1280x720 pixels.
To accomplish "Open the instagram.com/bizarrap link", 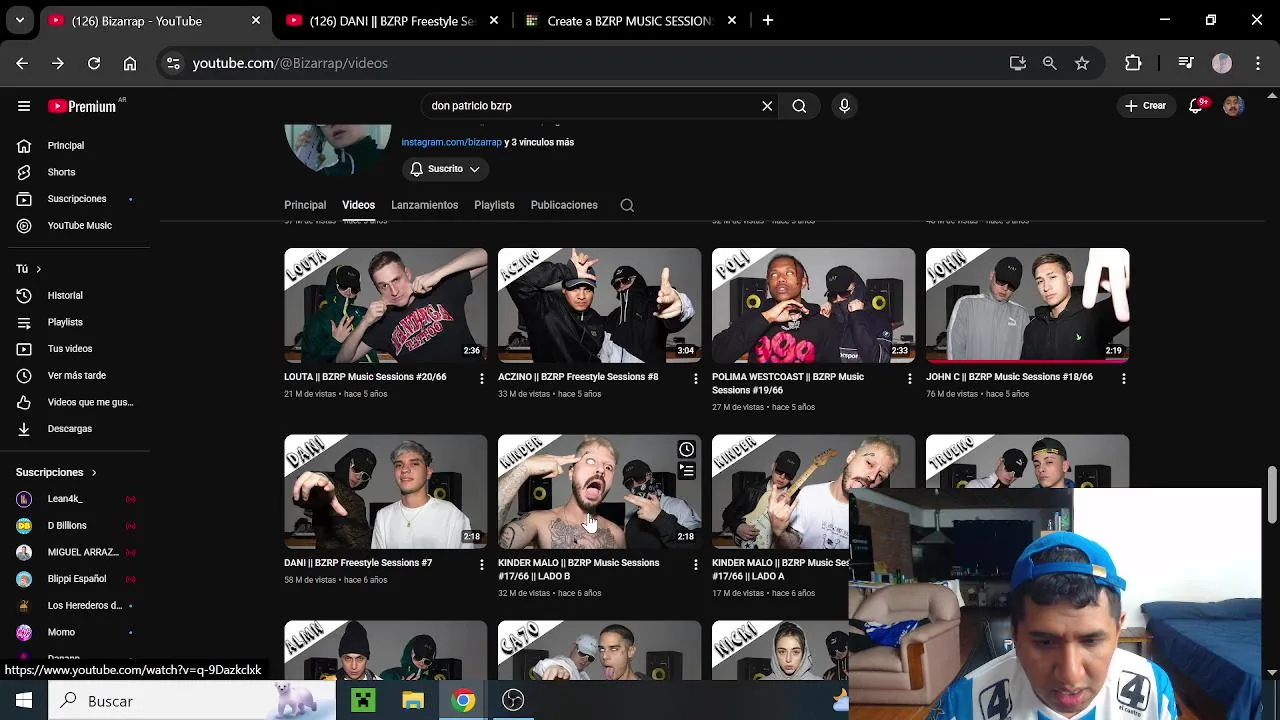I will 452,142.
